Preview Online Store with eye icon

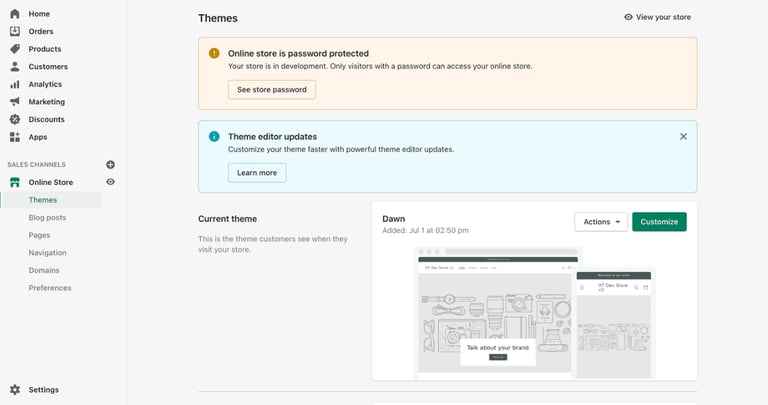111,182
